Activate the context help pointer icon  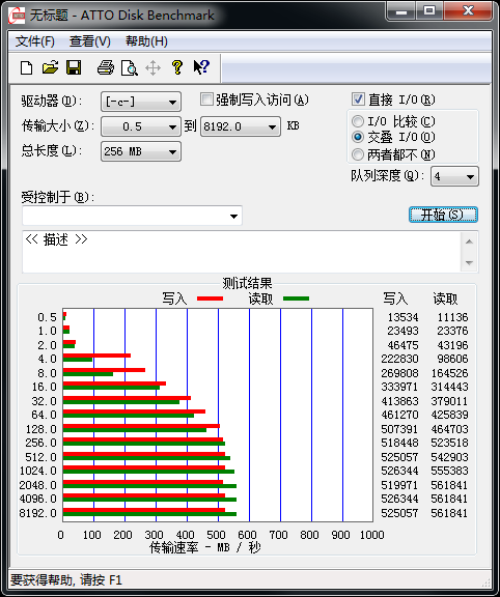tap(201, 67)
